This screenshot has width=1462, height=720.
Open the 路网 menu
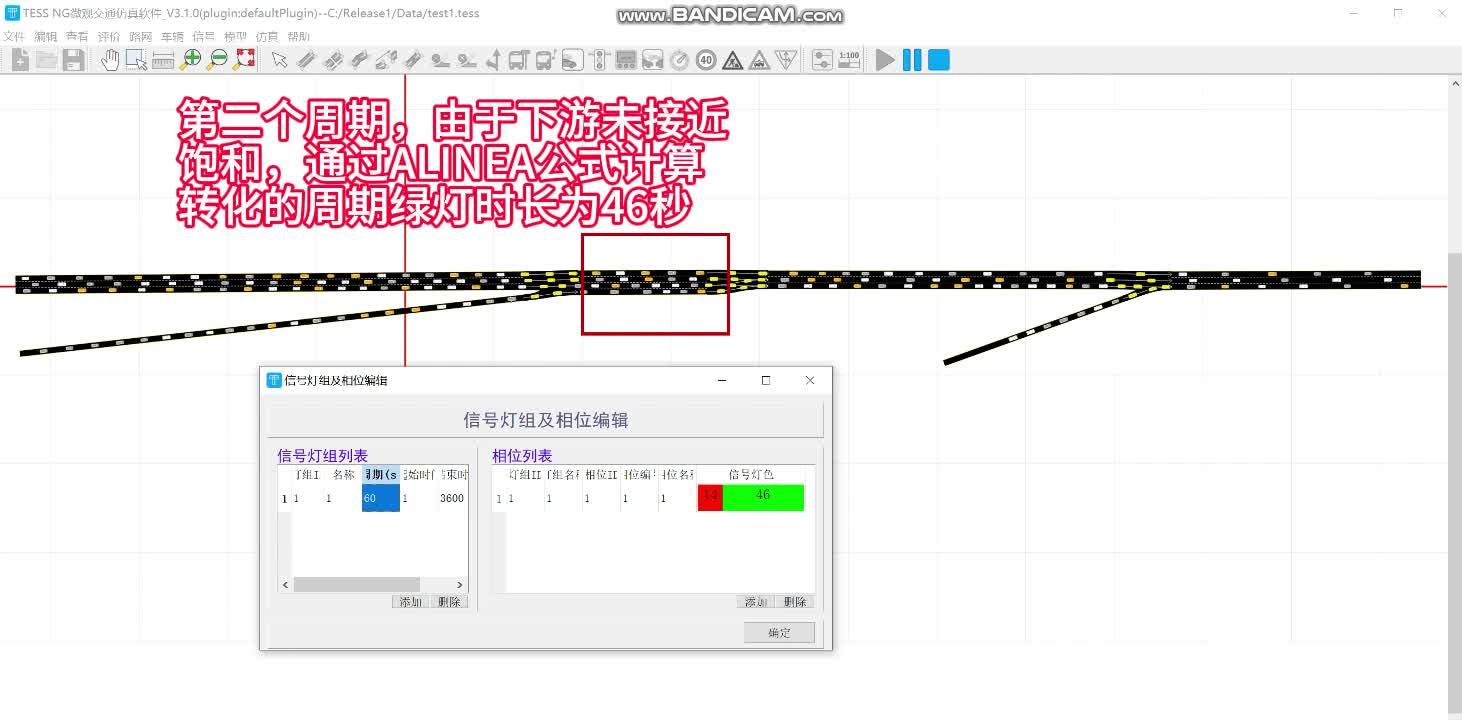coord(140,35)
